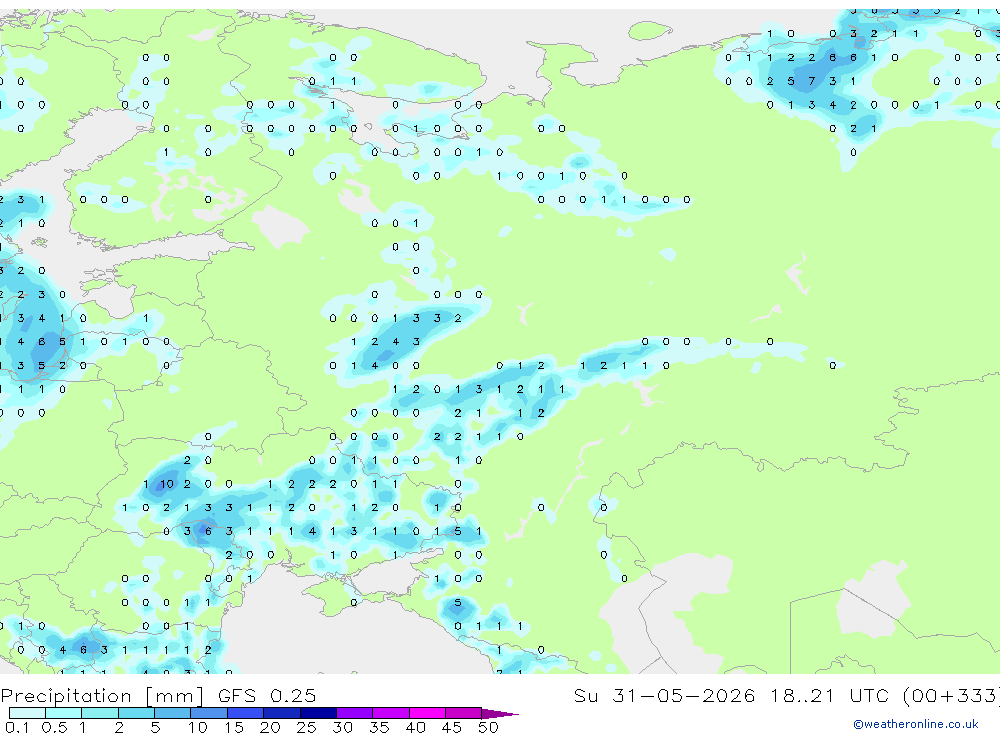Click the legend label '45'
1000x733 pixels.
(x=452, y=727)
